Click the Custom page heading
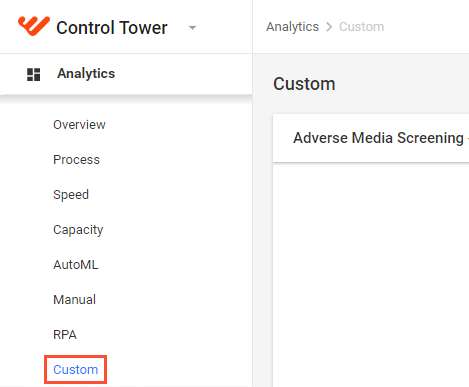469x387 pixels. [304, 84]
